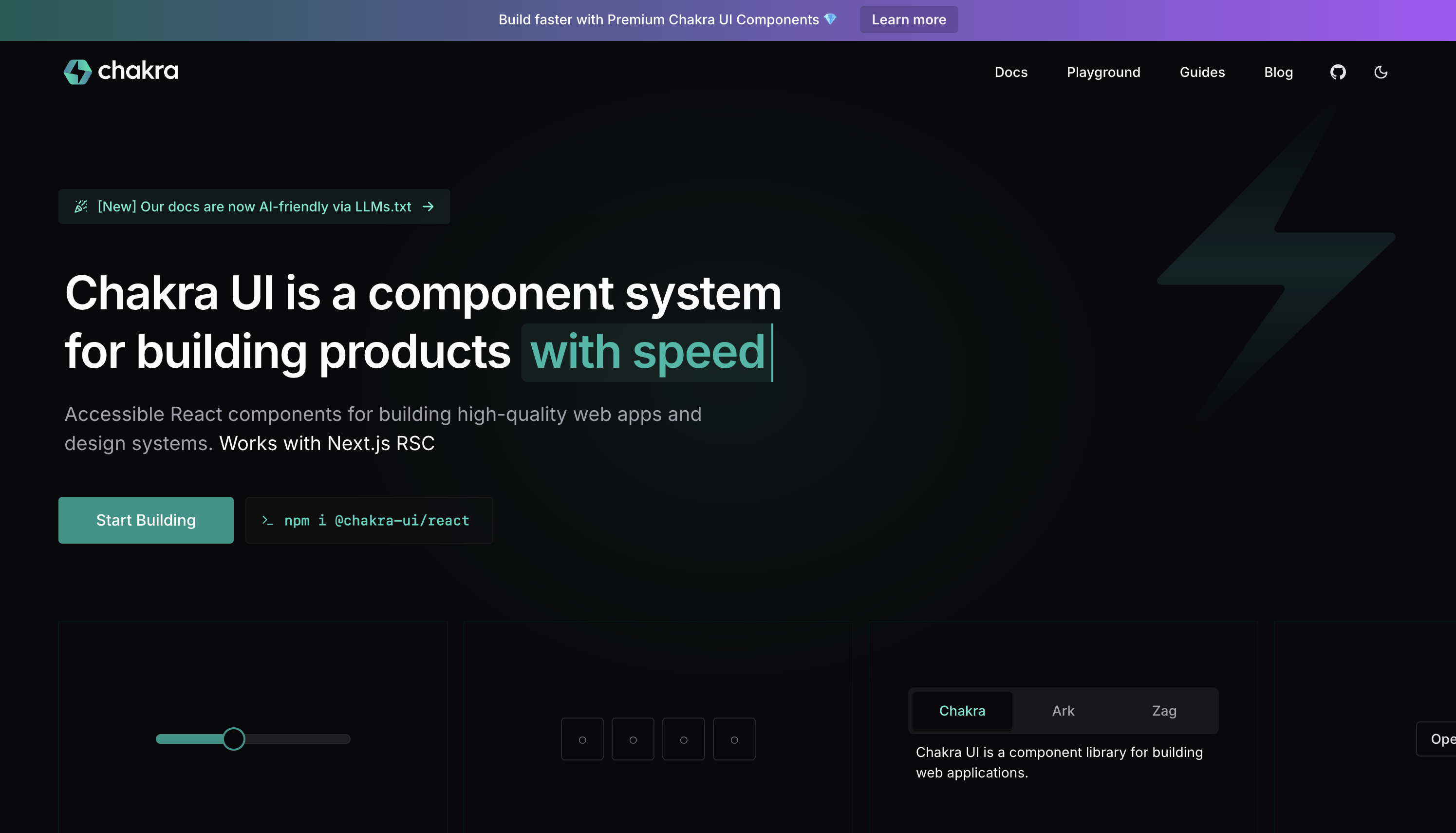Click the Learn more banner button
This screenshot has height=833, width=1456.
(909, 19)
